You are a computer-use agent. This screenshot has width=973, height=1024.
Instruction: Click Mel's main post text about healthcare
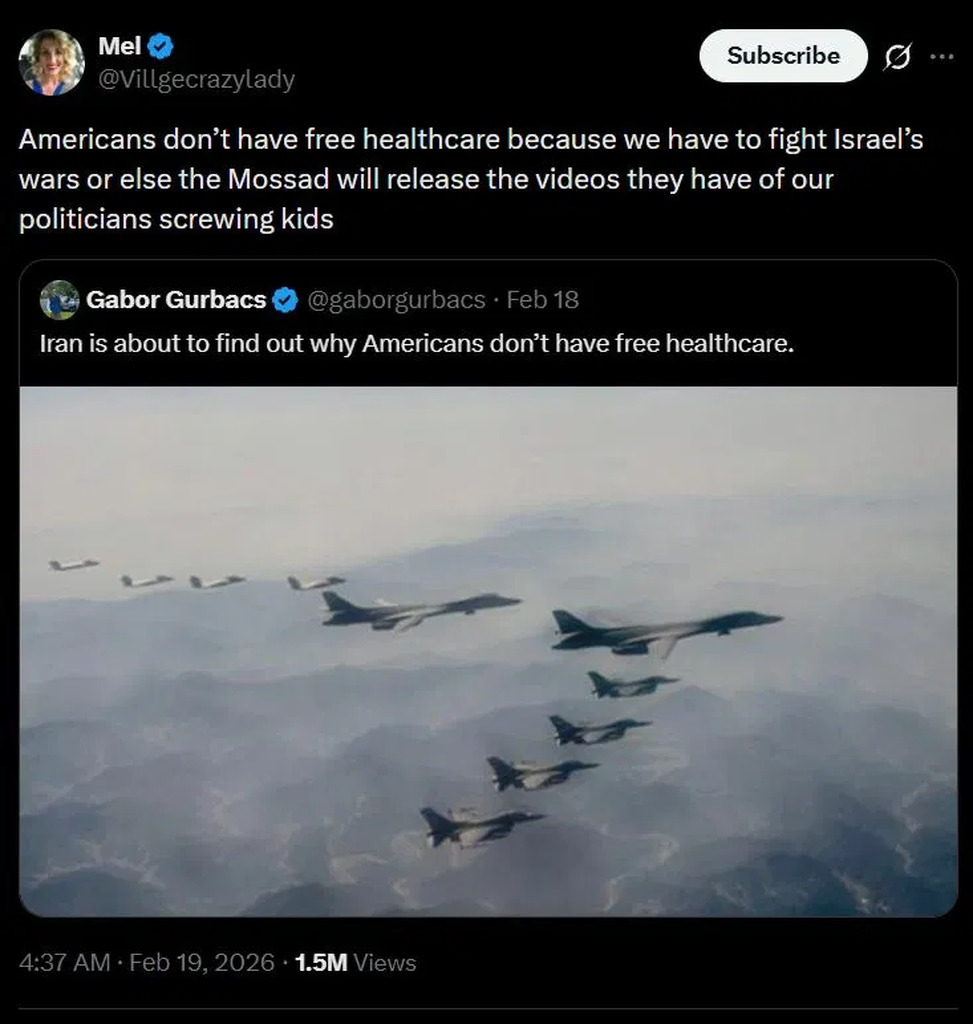click(x=470, y=180)
